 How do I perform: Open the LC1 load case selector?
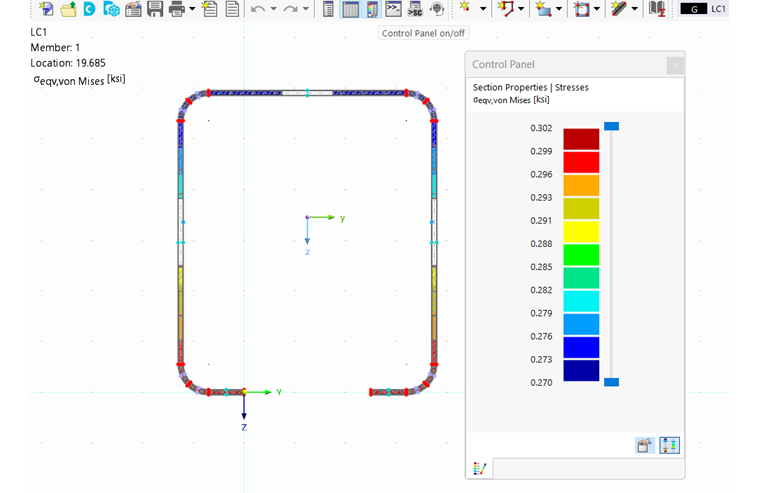point(718,9)
